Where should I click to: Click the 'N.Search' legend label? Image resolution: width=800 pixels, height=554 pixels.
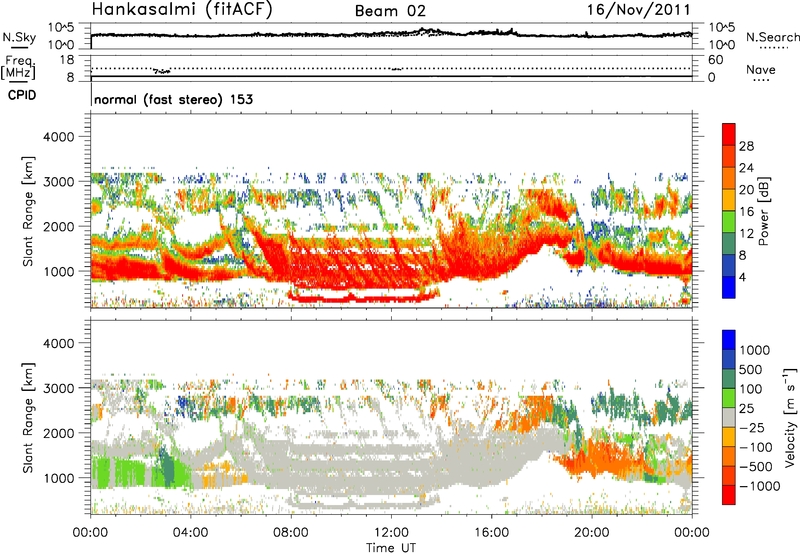(x=772, y=37)
